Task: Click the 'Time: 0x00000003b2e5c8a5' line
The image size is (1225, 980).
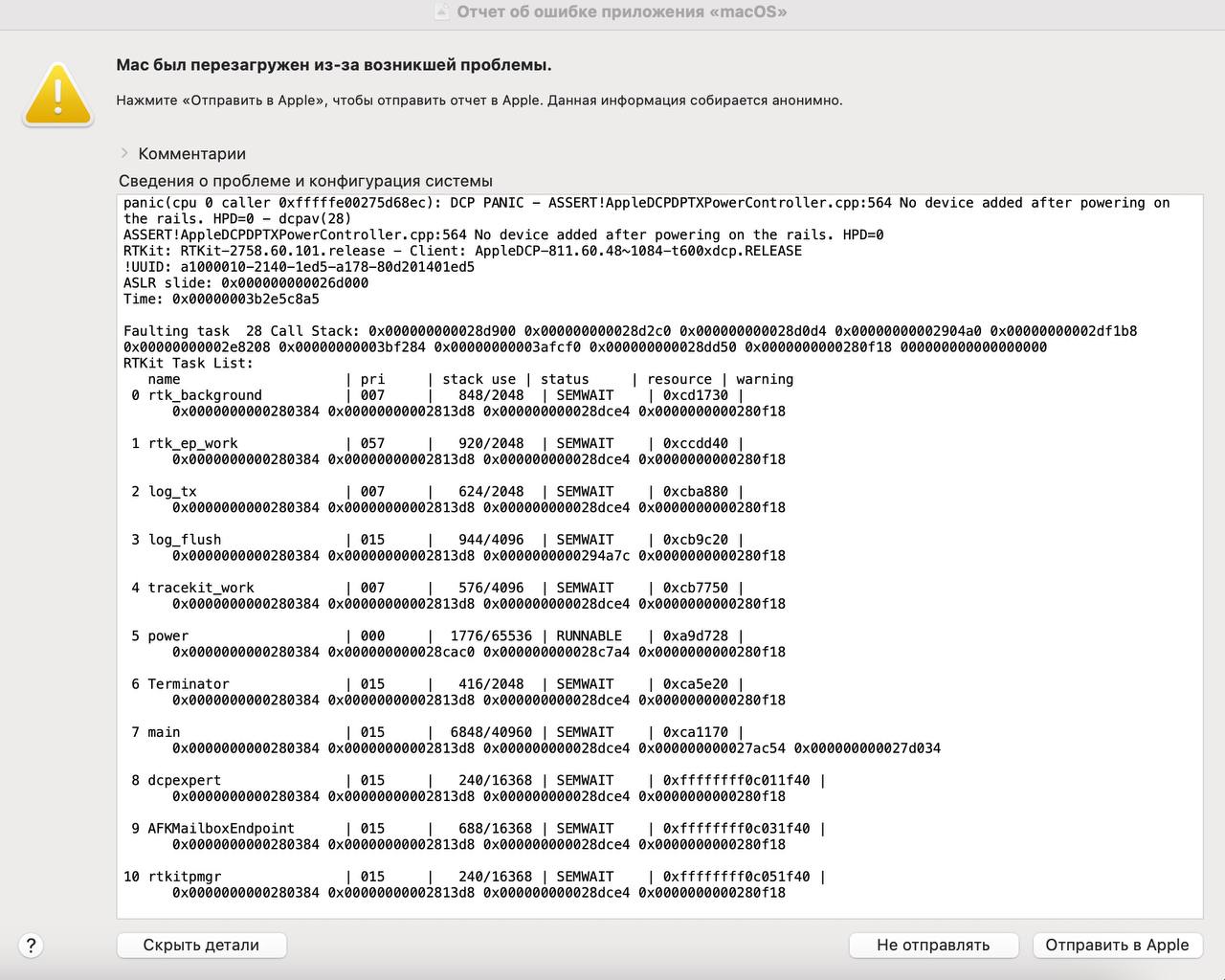Action: [221, 300]
